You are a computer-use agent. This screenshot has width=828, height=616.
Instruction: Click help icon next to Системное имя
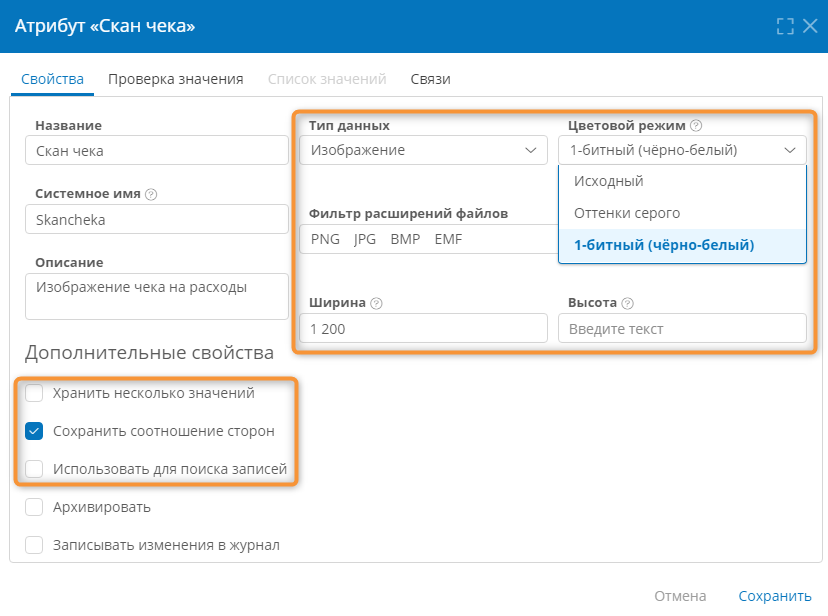coord(151,194)
